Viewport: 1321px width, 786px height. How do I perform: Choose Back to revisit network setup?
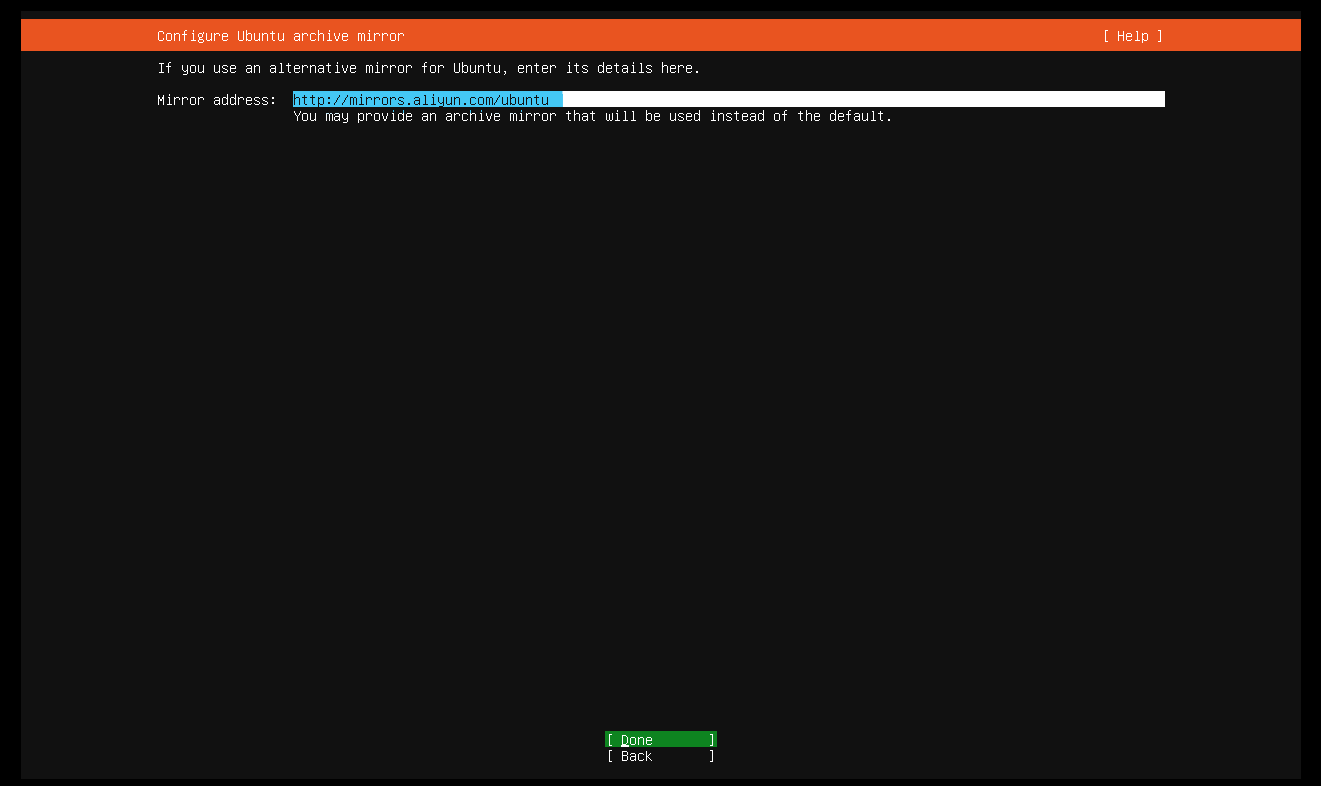[x=660, y=756]
